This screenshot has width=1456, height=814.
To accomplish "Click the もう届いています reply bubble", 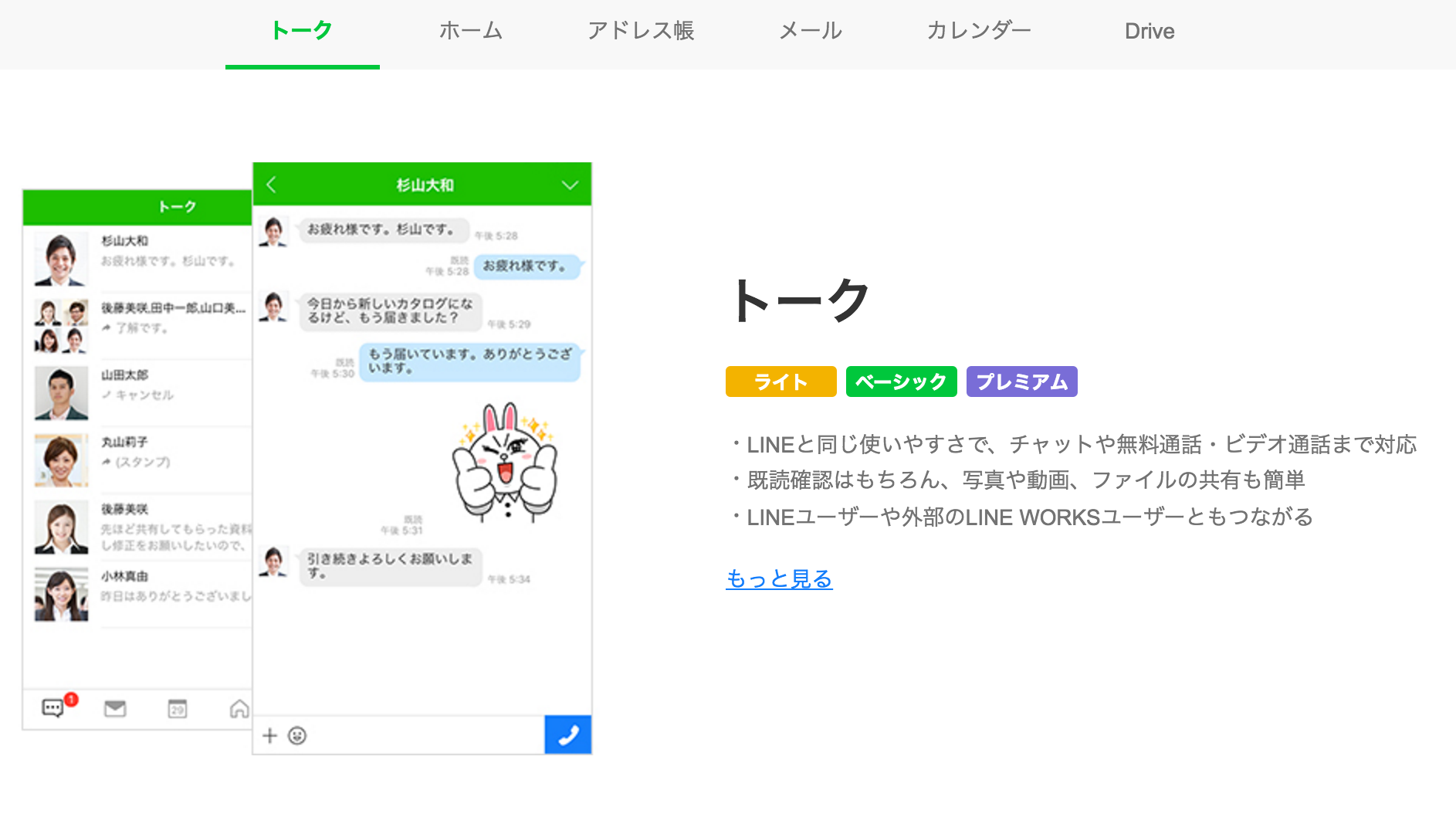I will tap(470, 361).
